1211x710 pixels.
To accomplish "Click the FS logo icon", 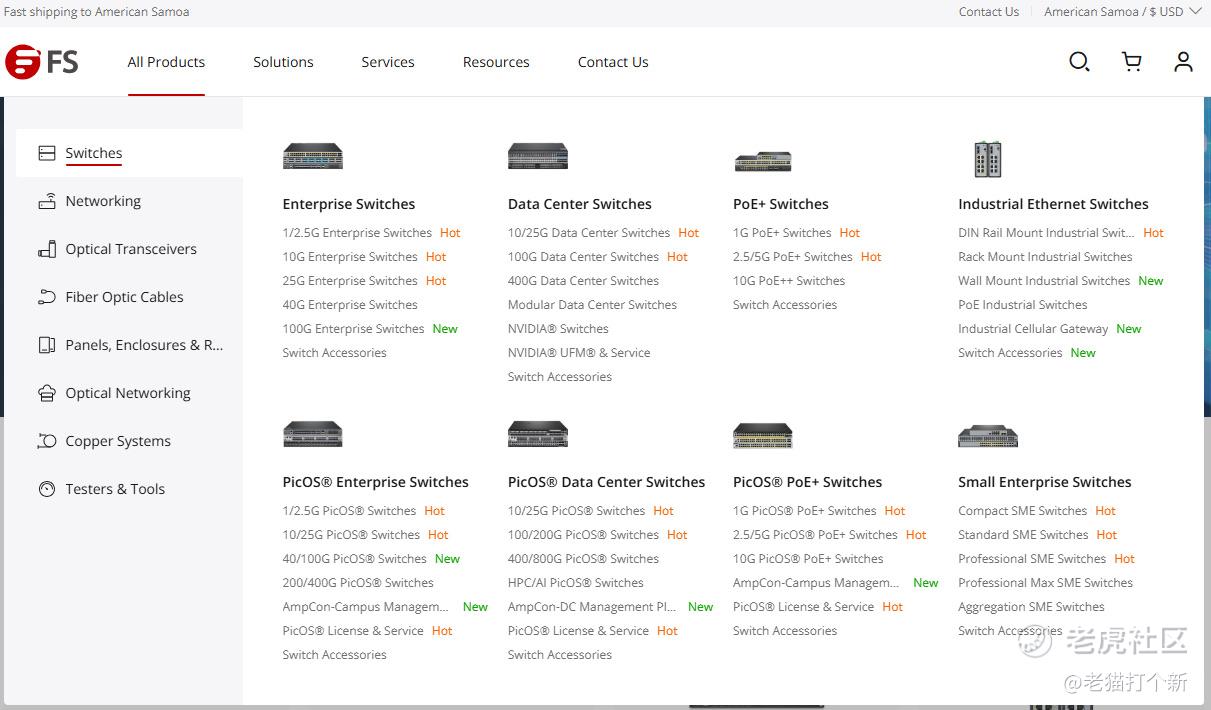I will (41, 62).
